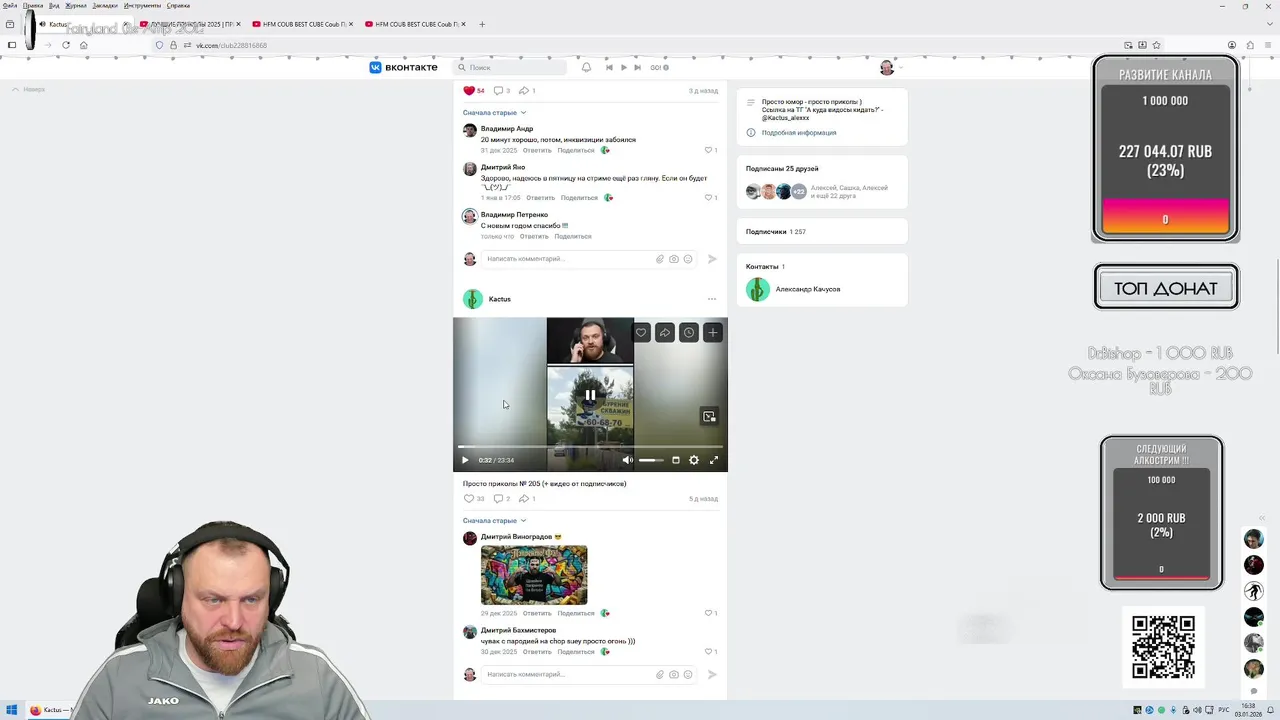Like Дмитрий Бахмистеров's comment
Image resolution: width=1280 pixels, height=720 pixels.
click(710, 652)
